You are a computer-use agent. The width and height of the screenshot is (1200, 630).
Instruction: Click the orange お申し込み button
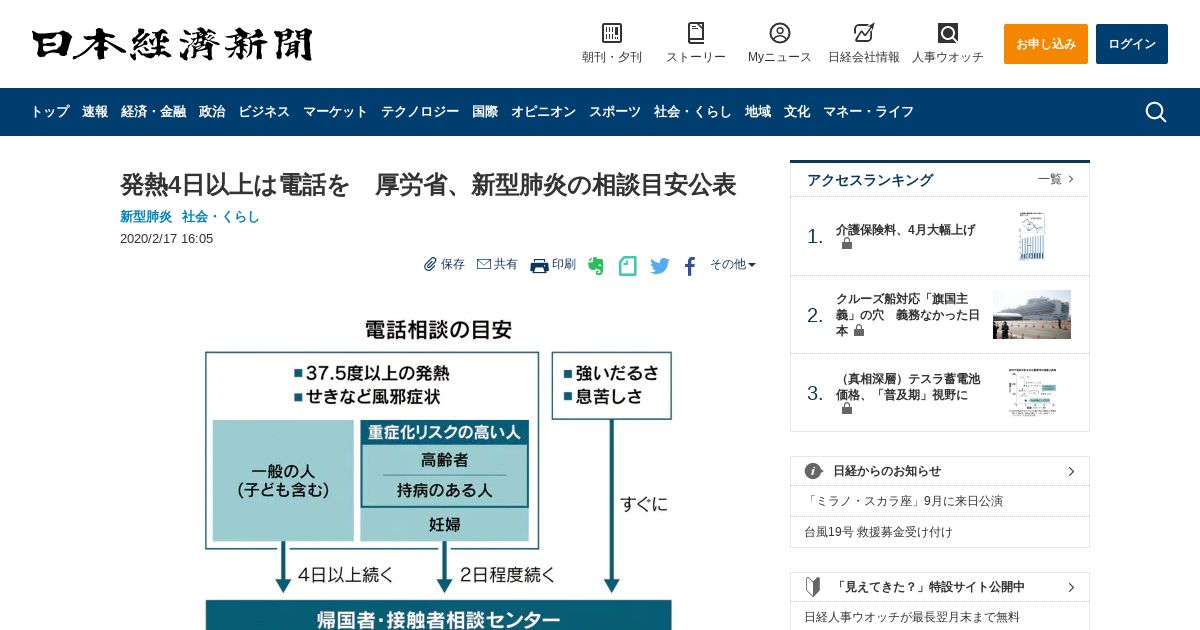1046,44
